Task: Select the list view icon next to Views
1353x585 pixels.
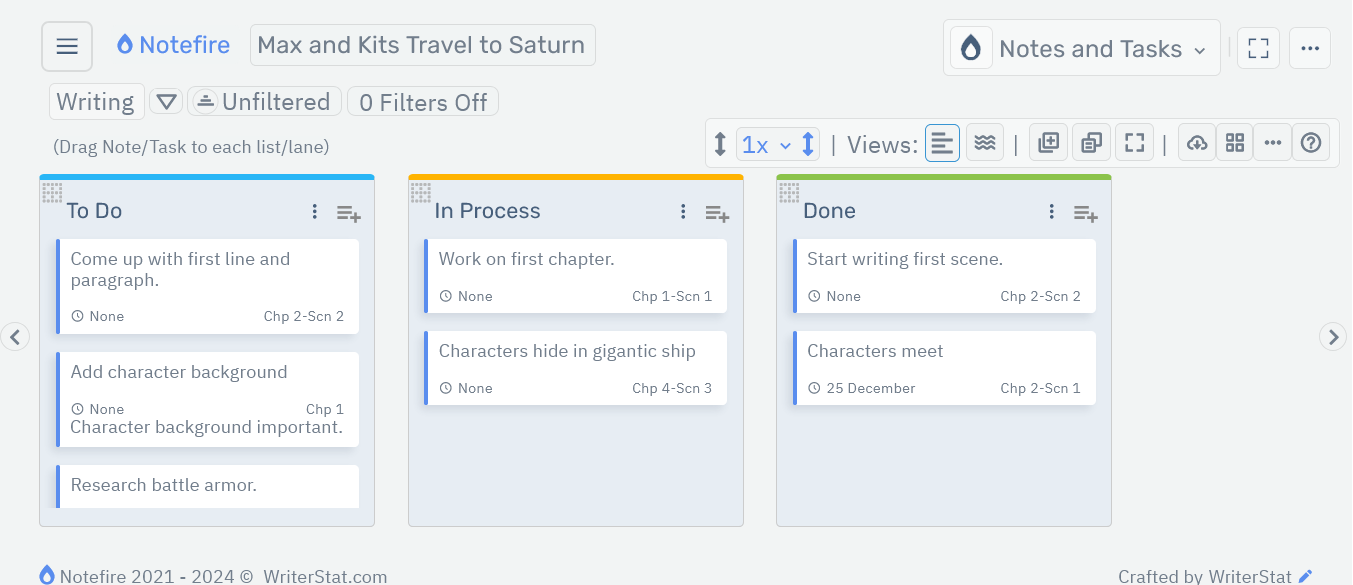Action: pos(941,142)
